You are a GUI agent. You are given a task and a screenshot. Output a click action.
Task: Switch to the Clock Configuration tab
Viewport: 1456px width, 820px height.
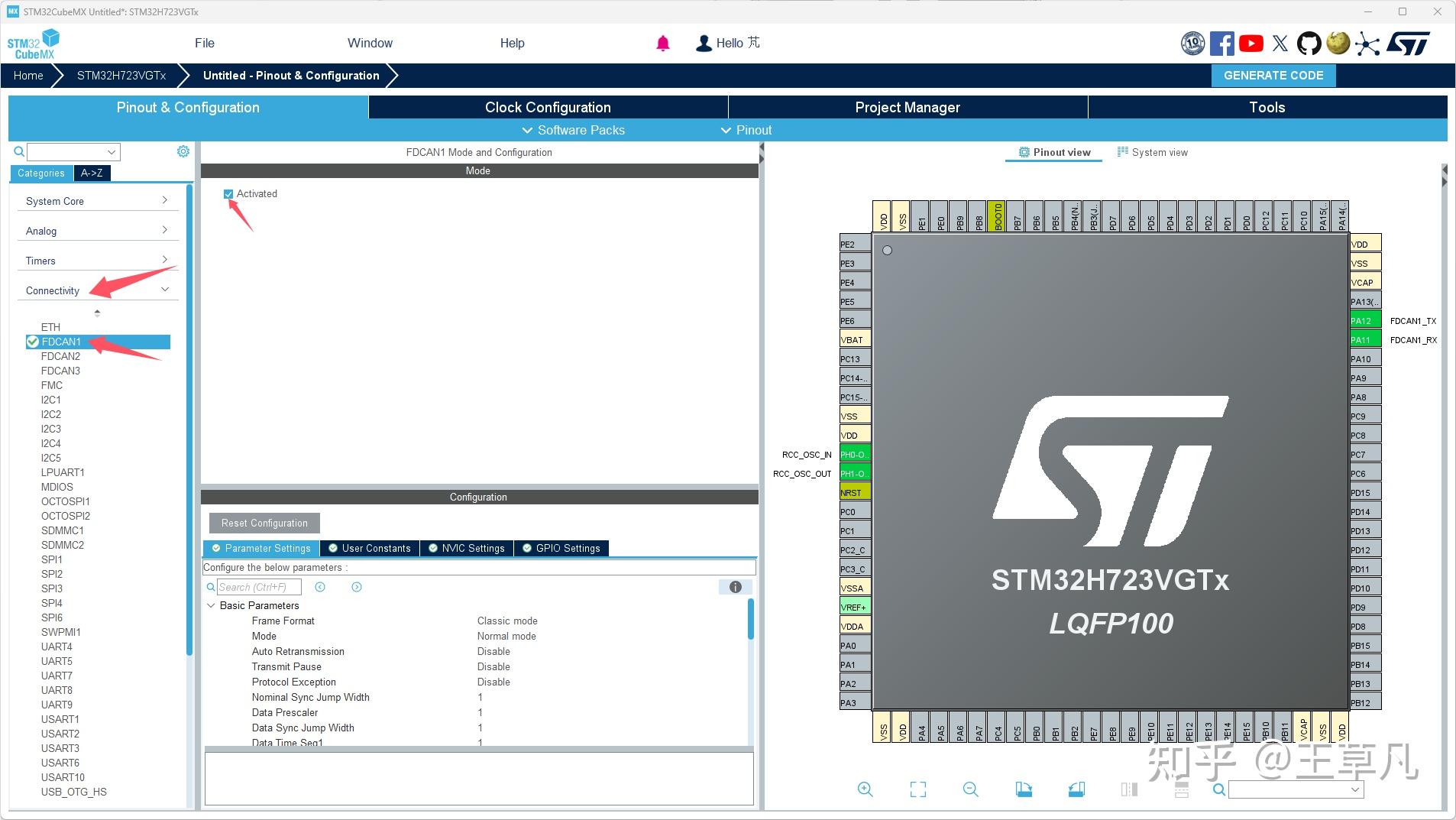point(547,107)
